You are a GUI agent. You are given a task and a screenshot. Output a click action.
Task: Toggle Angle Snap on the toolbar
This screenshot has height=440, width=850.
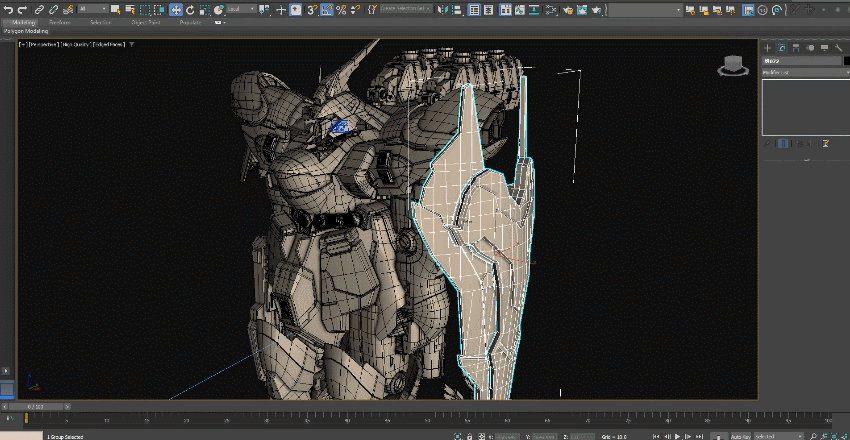[x=326, y=9]
